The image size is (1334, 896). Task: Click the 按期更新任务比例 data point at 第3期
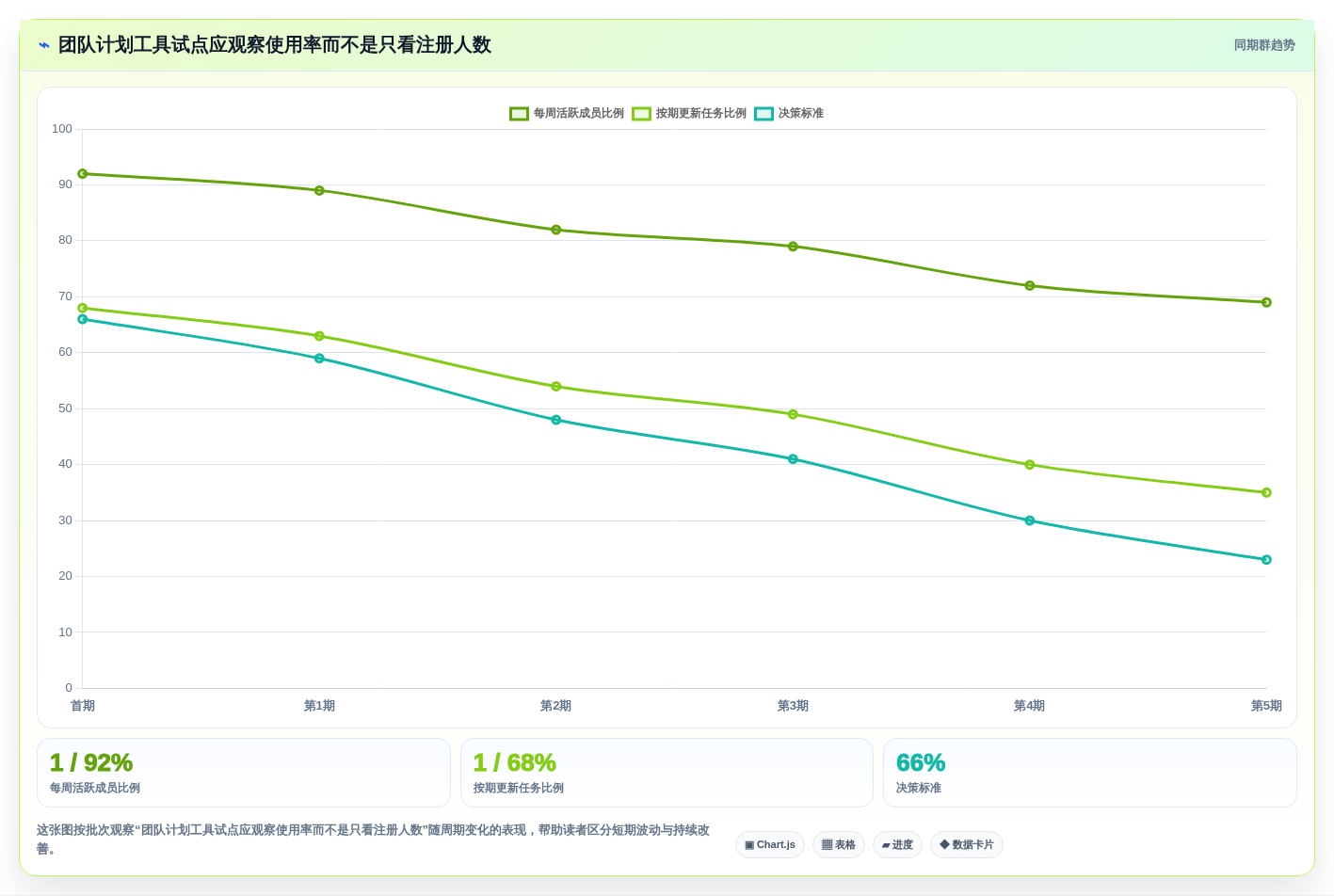[793, 414]
